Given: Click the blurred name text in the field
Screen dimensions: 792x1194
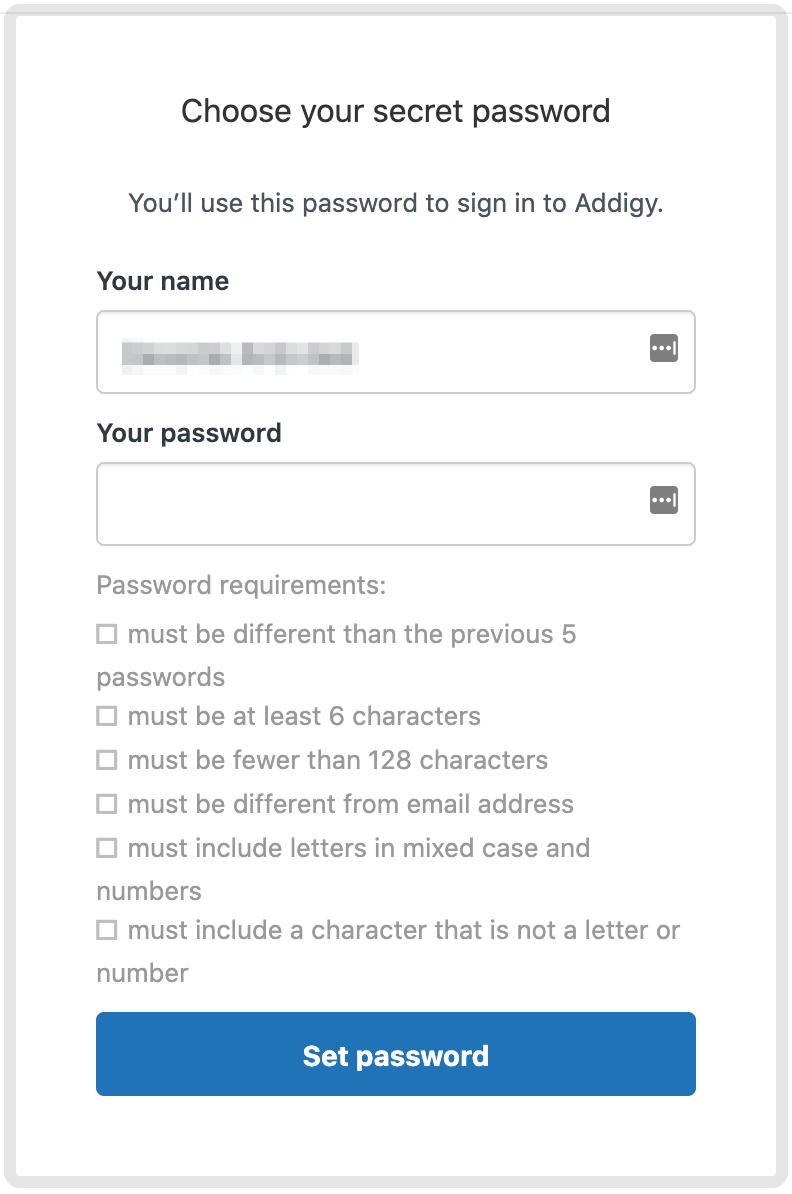Looking at the screenshot, I should pyautogui.click(x=240, y=355).
